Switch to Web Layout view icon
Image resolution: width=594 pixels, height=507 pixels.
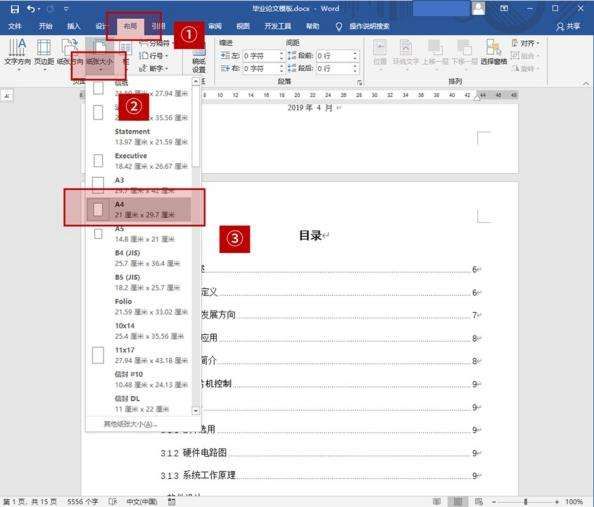coord(479,501)
